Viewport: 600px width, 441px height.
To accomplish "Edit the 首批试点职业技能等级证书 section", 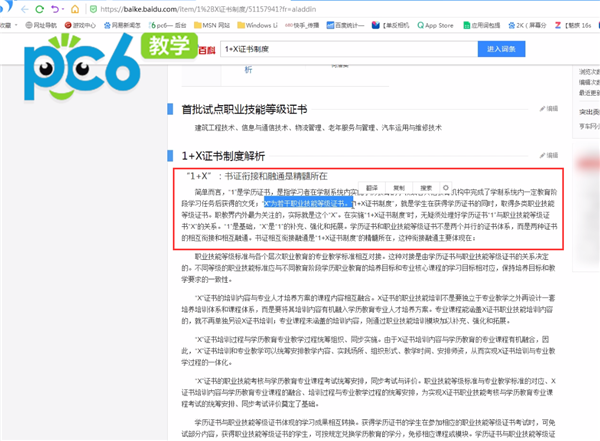I will [549, 109].
